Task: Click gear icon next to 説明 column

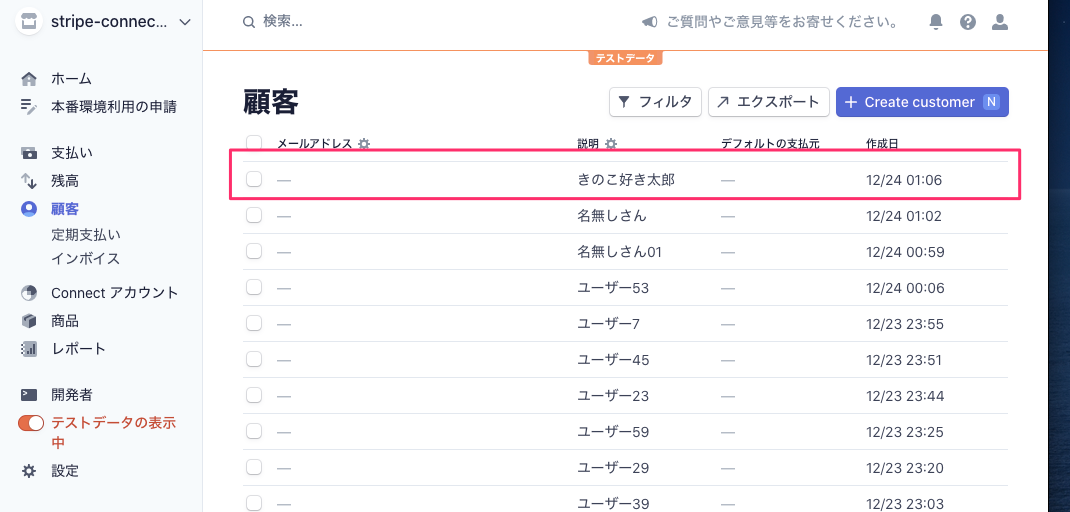Action: (611, 143)
